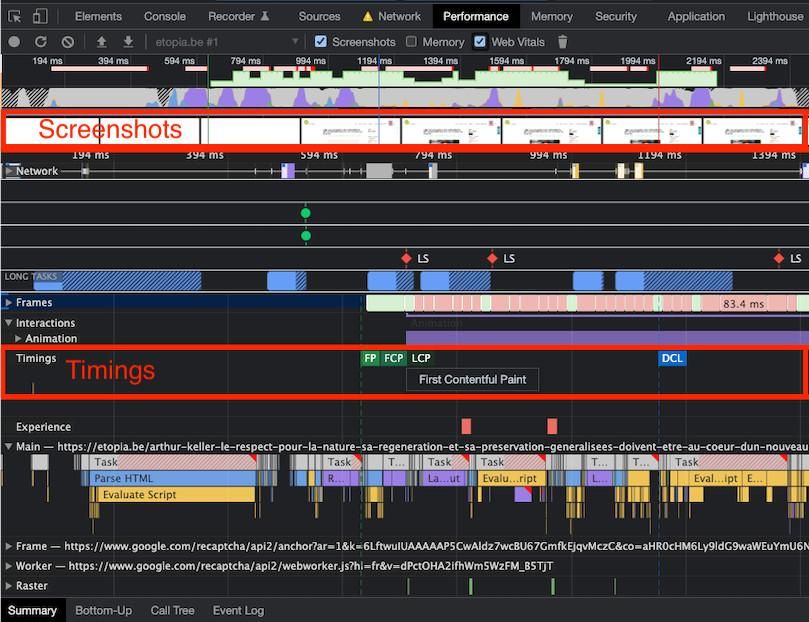Click the save profile download icon
809x622 pixels.
(x=128, y=42)
